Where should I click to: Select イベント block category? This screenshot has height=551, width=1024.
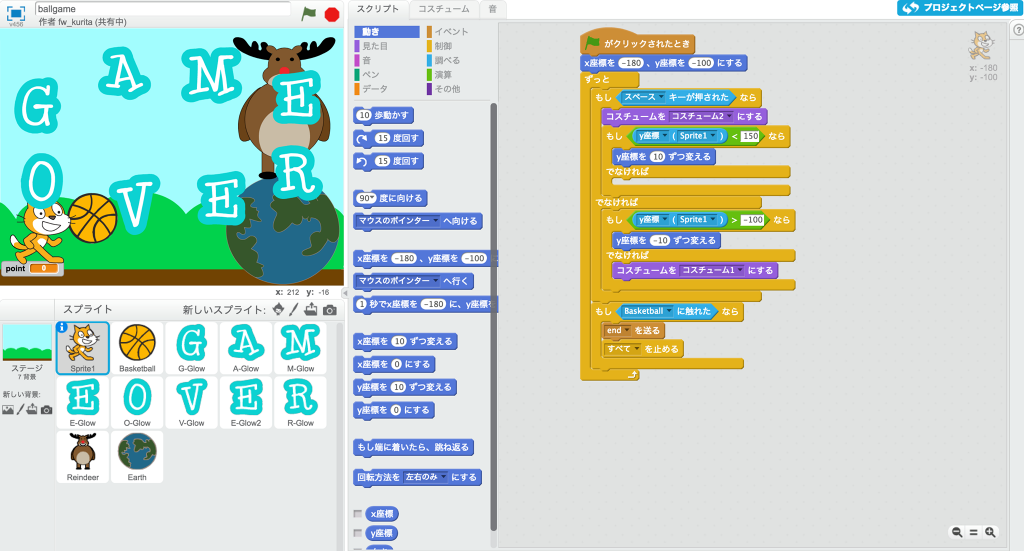(451, 31)
